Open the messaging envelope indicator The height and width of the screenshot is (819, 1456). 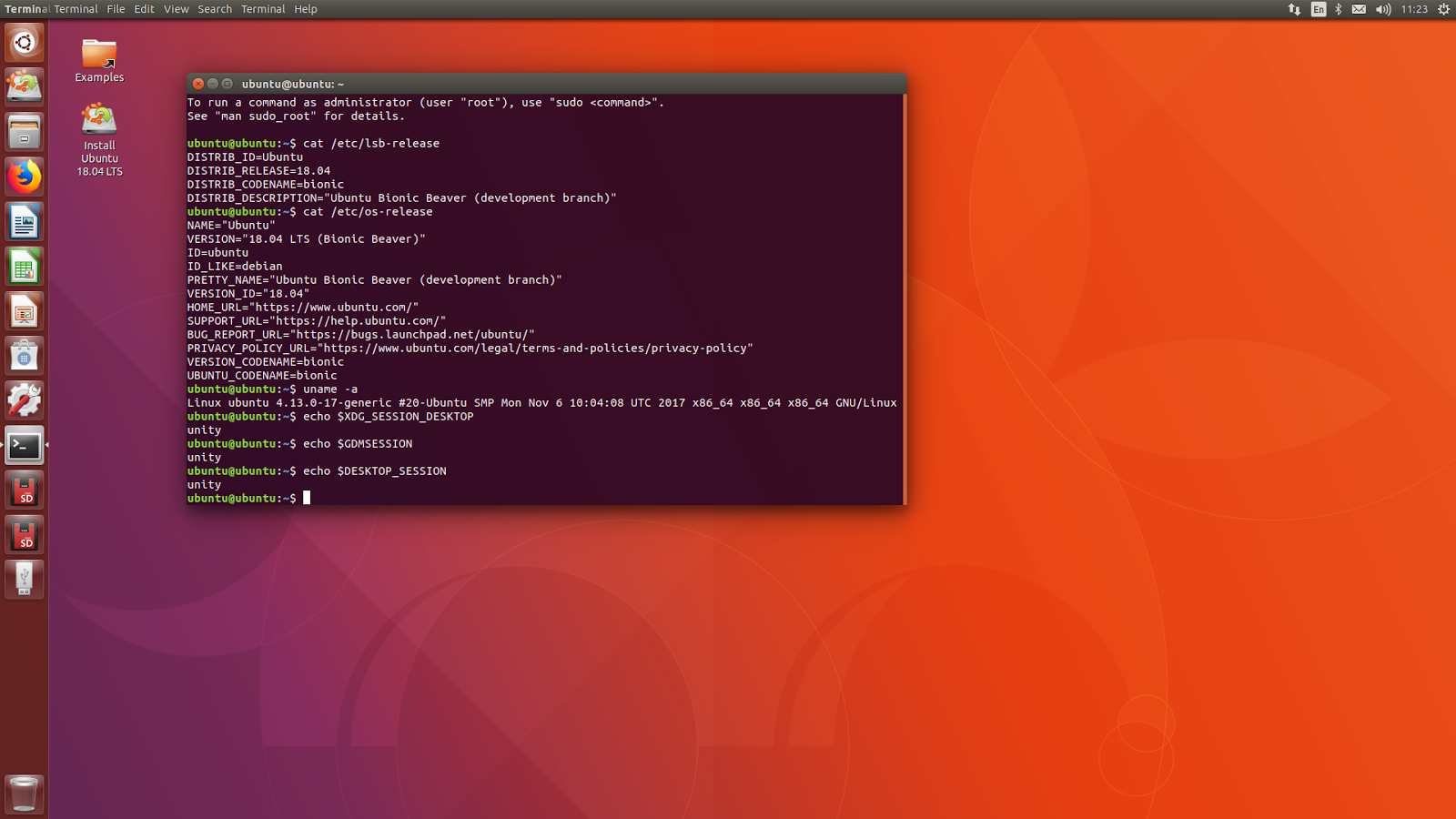1359,9
